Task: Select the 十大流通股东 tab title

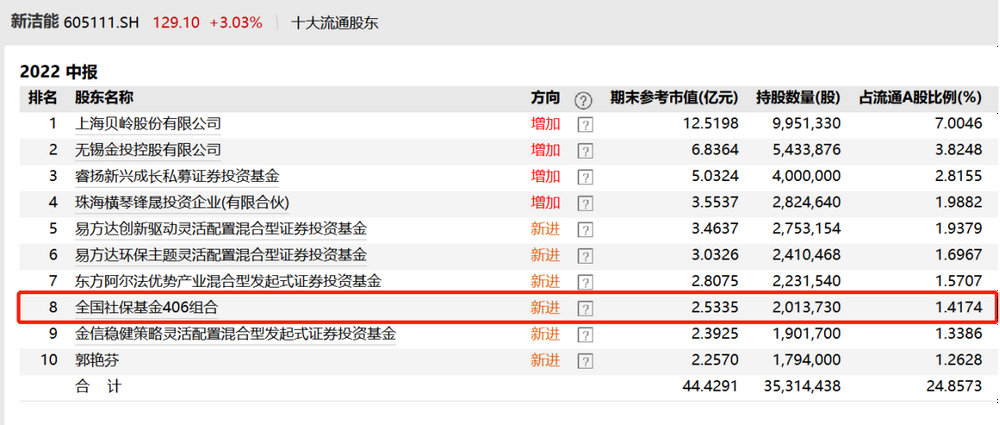Action: [x=335, y=23]
